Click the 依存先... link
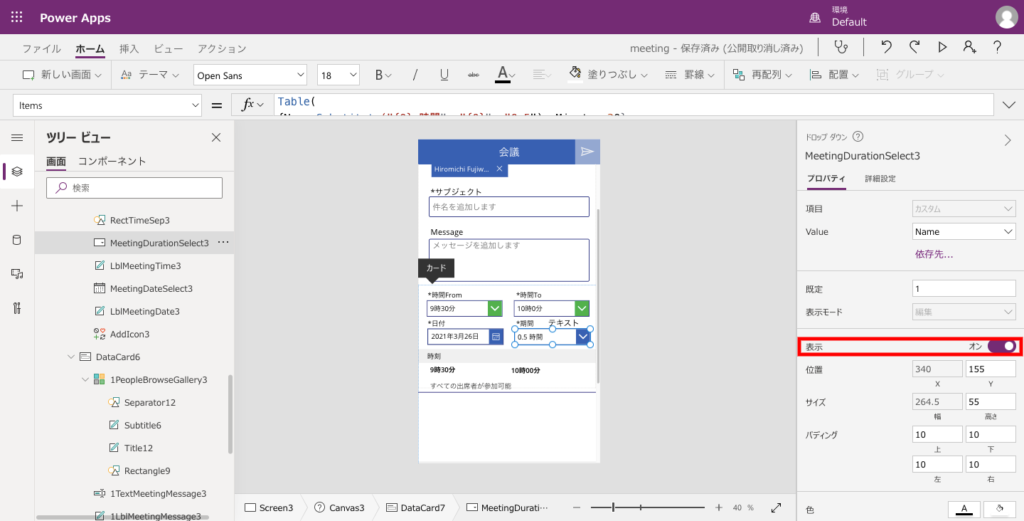Viewport: 1024px width, 521px height. pyautogui.click(x=934, y=255)
